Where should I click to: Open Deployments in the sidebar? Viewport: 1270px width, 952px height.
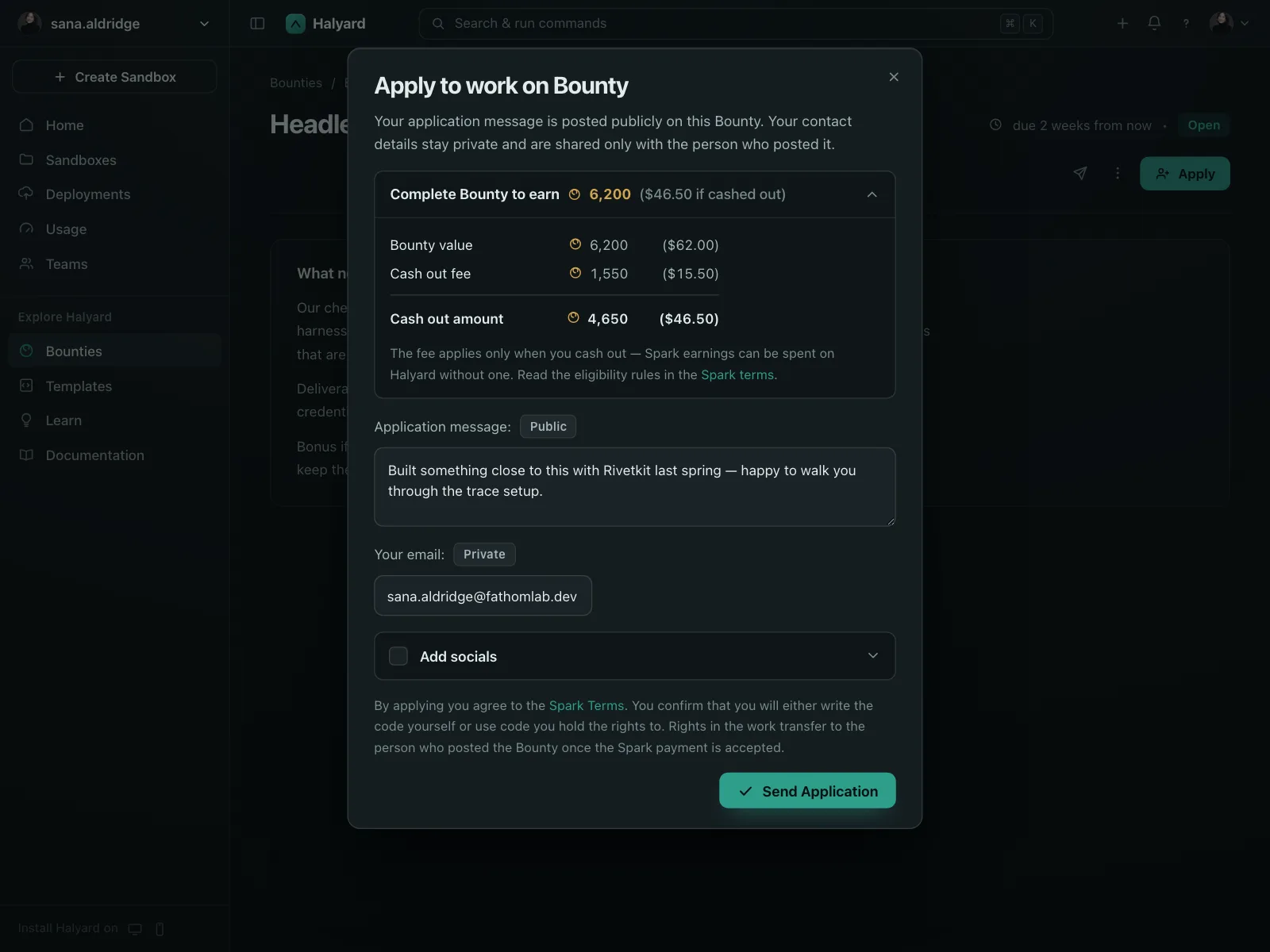point(114,194)
